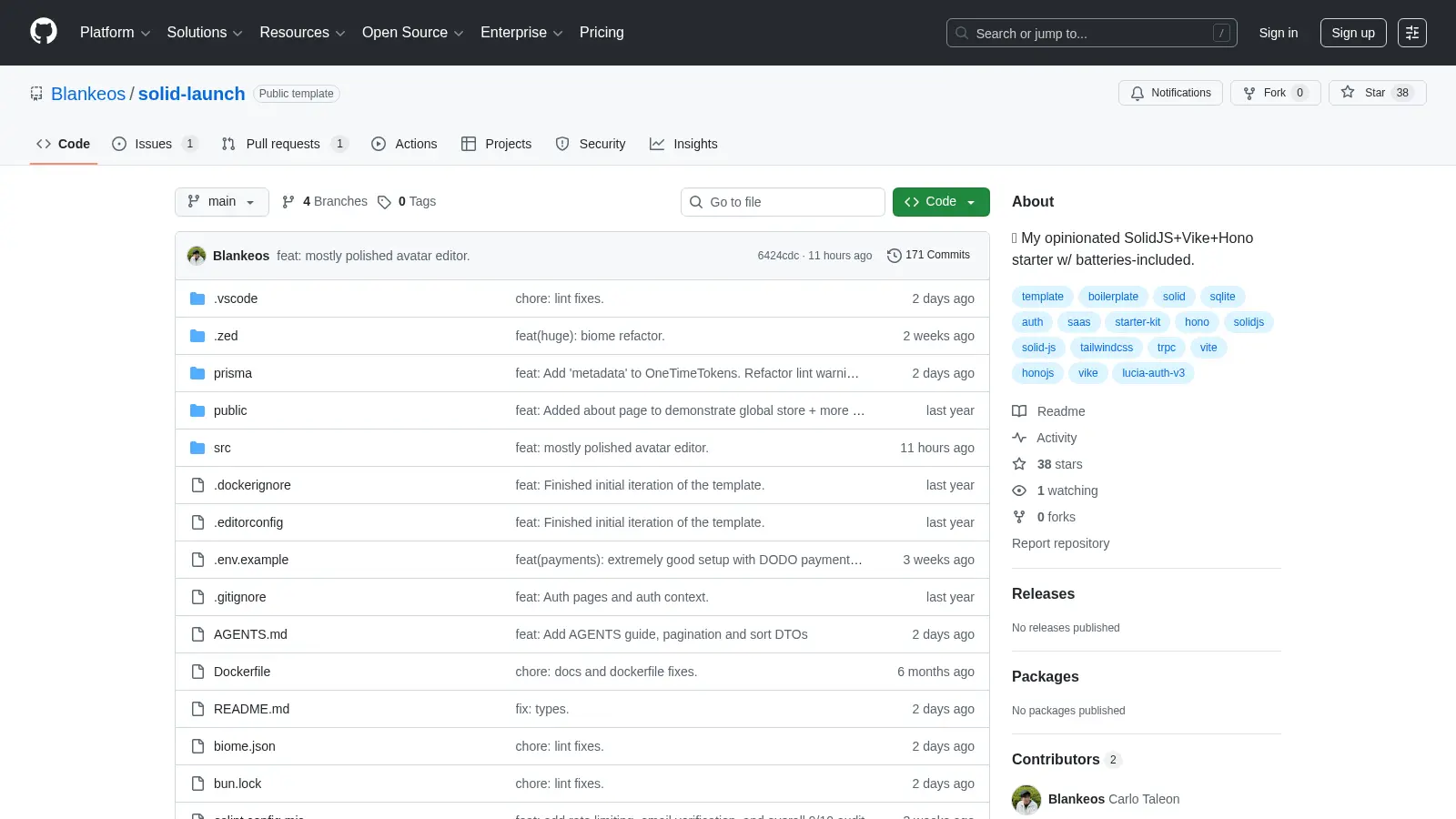Focus the Go to file field

[x=783, y=202]
